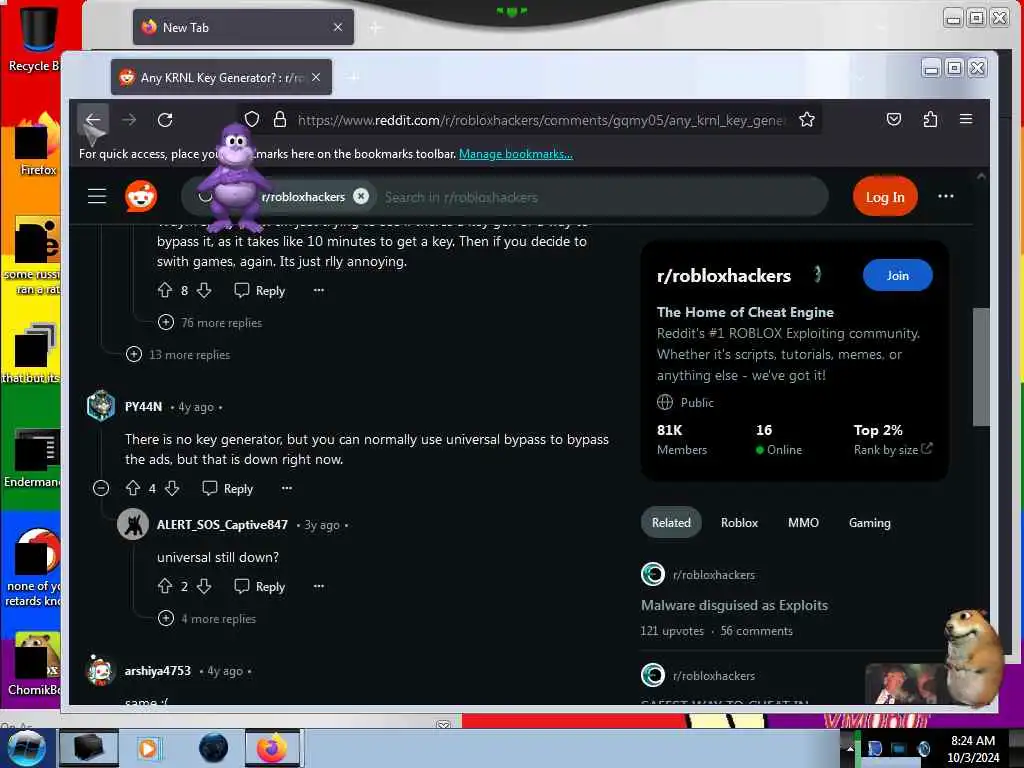Reply to ALERT_SOS_Captive847's comment
The image size is (1024, 768).
tap(260, 586)
